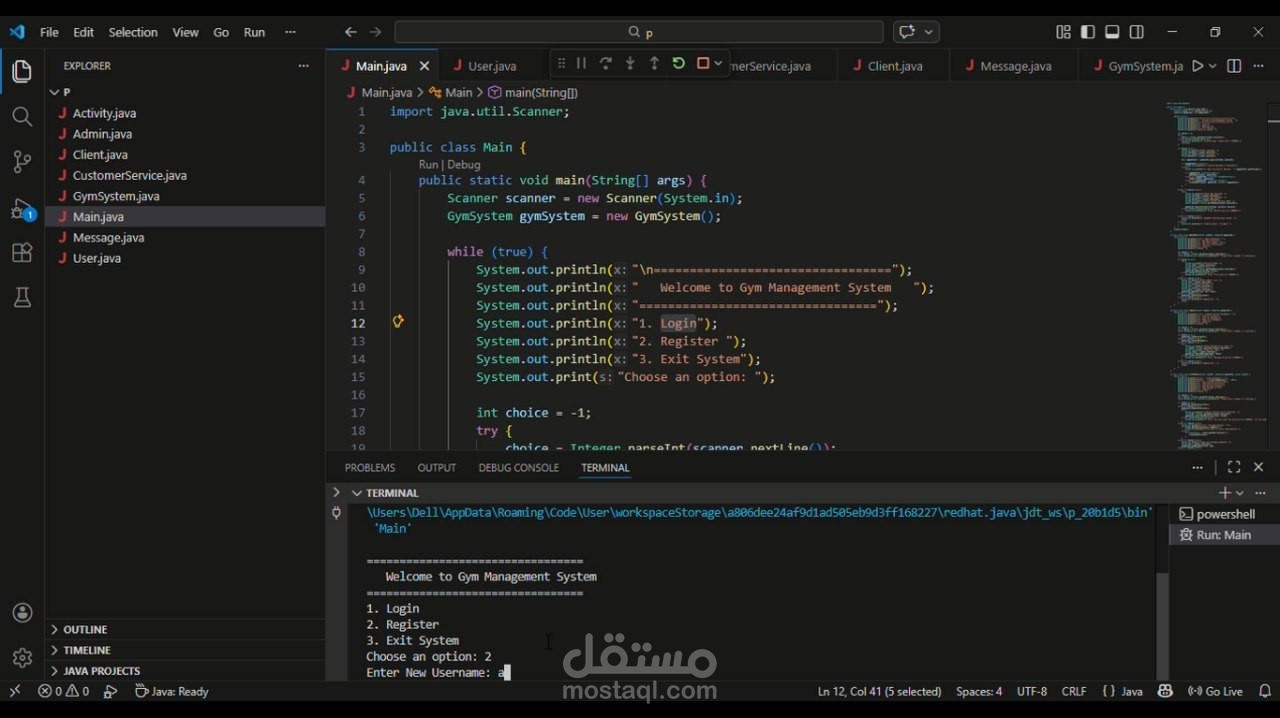Screen dimensions: 1280x718
Task: Stop the debug session
Action: pos(703,63)
